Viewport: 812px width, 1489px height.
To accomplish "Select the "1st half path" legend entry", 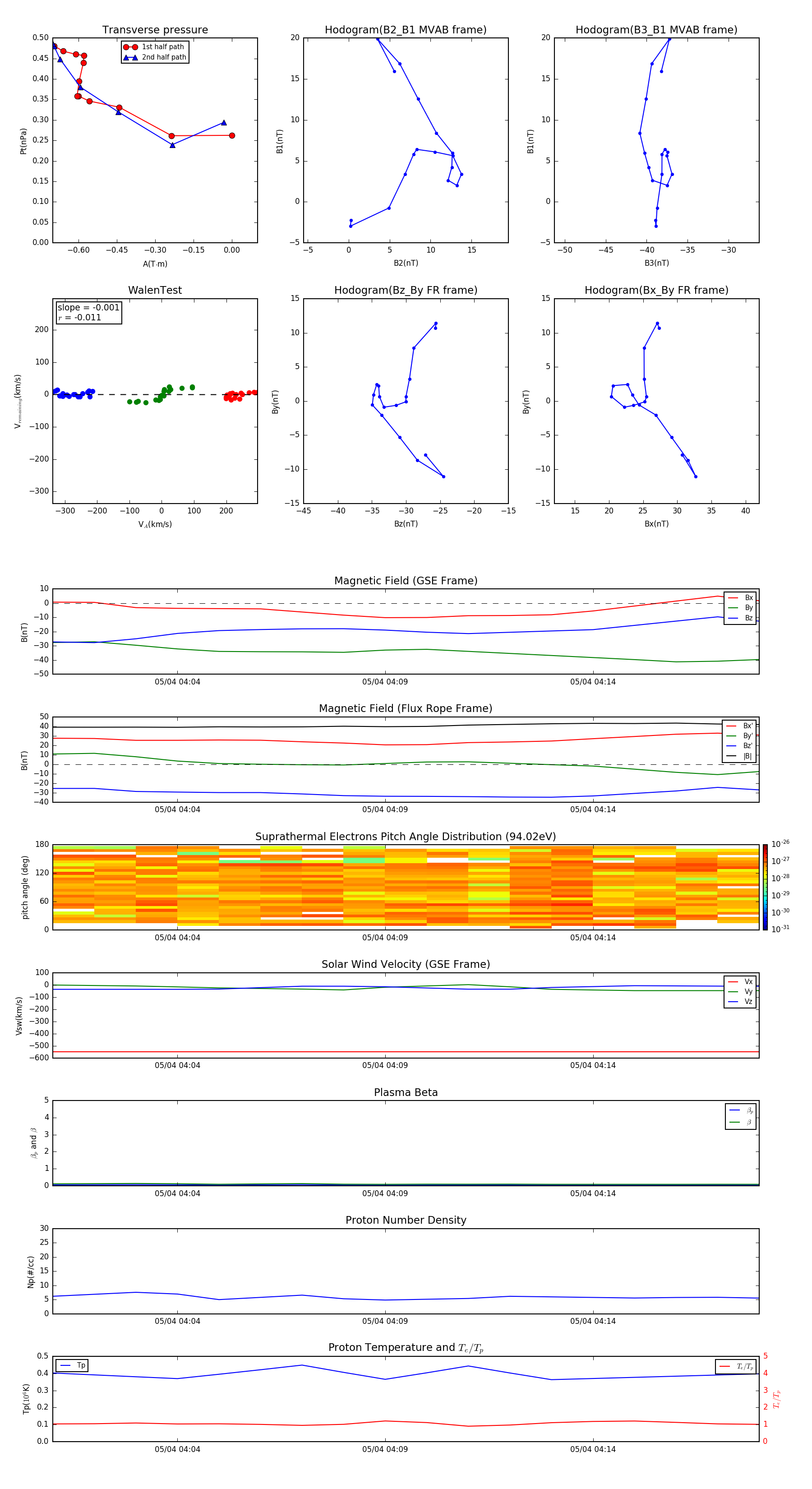I will pos(154,47).
